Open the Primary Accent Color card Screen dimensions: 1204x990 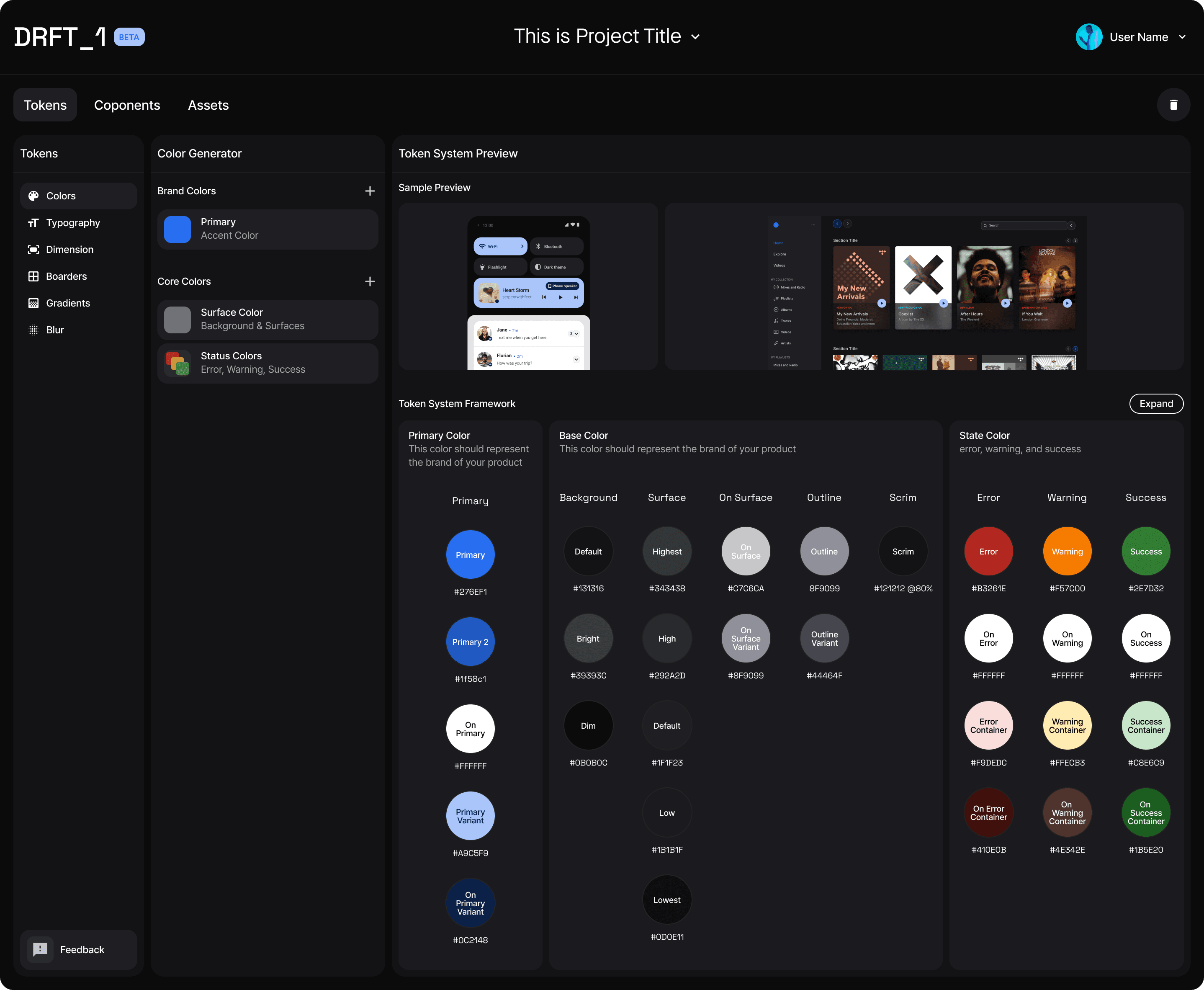click(x=268, y=229)
